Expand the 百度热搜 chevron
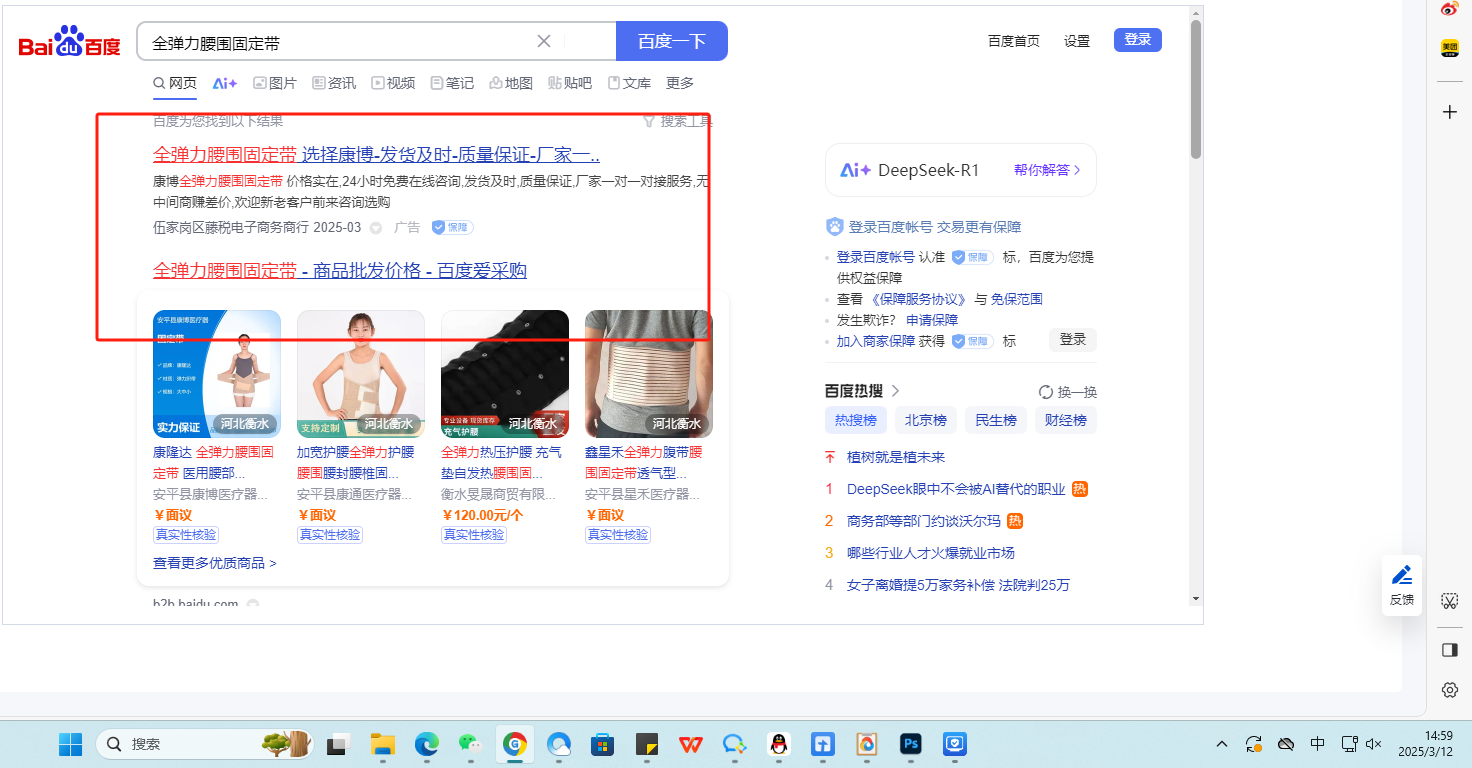This screenshot has height=768, width=1472. 895,391
